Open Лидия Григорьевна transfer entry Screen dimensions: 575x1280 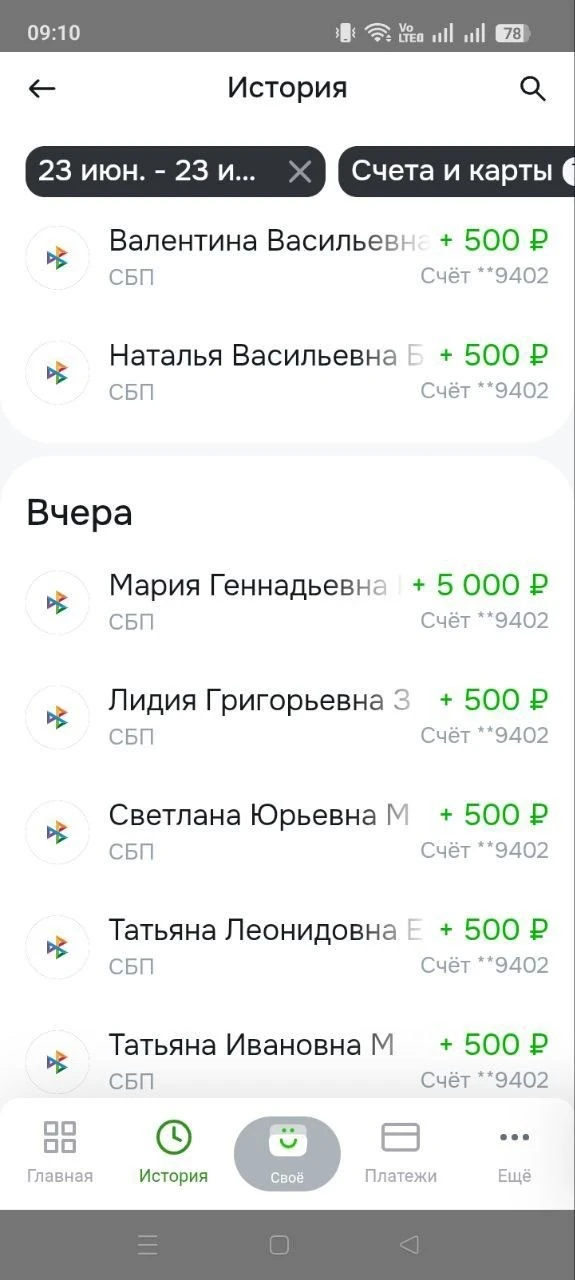pyautogui.click(x=287, y=716)
